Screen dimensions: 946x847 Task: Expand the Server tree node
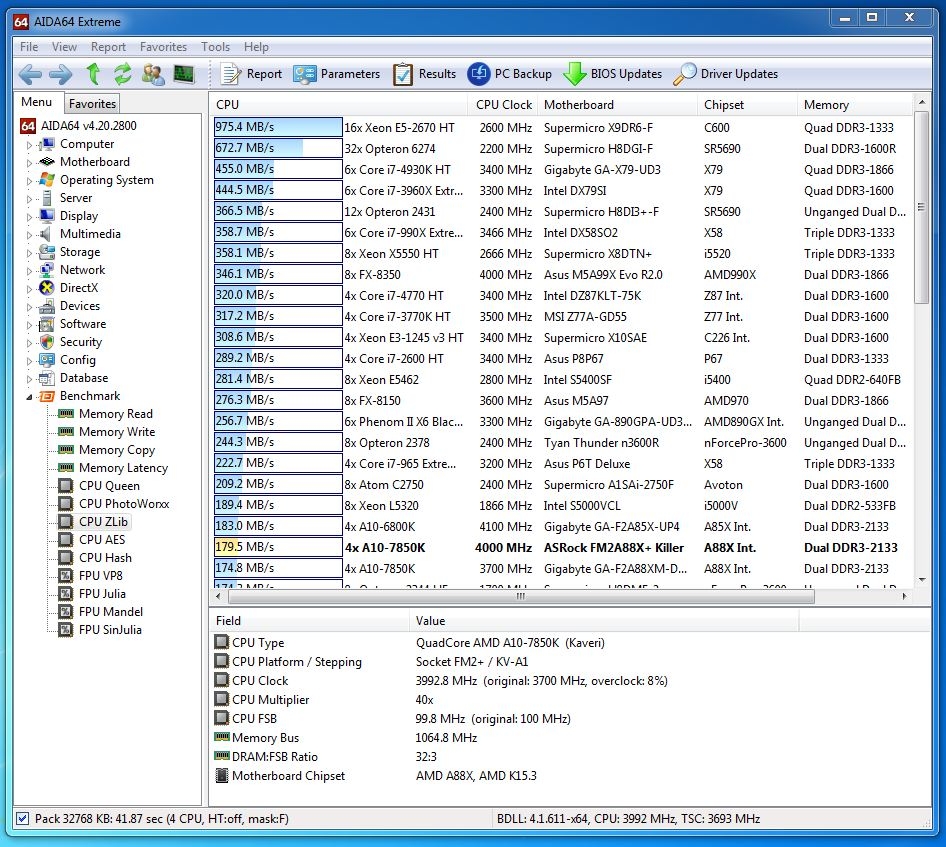click(x=29, y=198)
